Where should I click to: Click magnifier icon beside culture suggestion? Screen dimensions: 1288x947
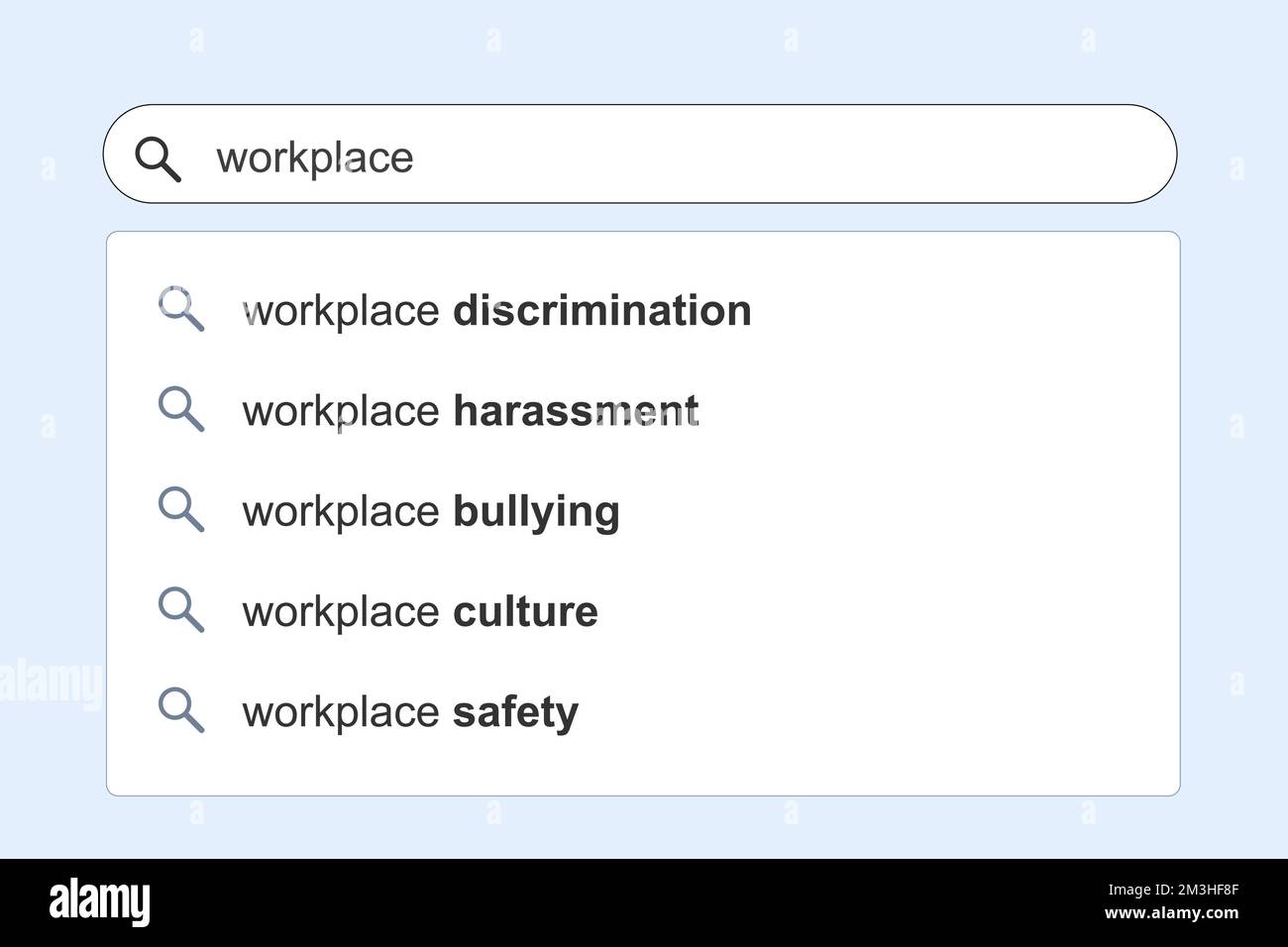[x=181, y=610]
